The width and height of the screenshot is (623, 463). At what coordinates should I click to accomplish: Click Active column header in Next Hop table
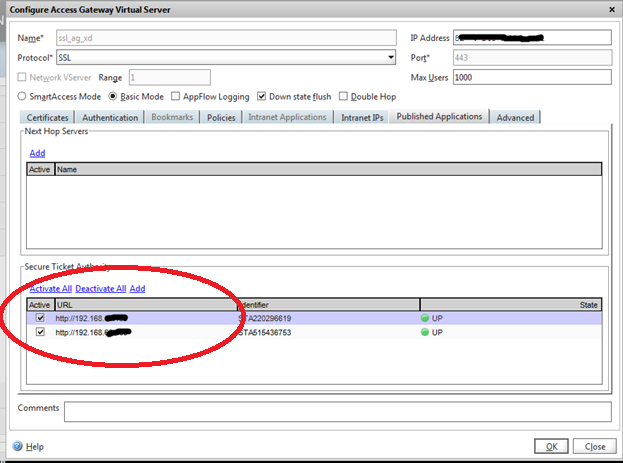point(41,169)
